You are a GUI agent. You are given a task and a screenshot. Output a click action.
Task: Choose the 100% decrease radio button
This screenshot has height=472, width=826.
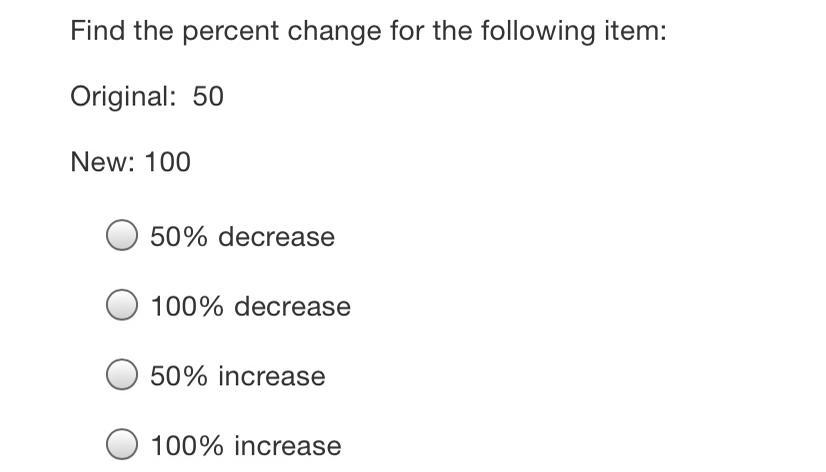coord(122,305)
